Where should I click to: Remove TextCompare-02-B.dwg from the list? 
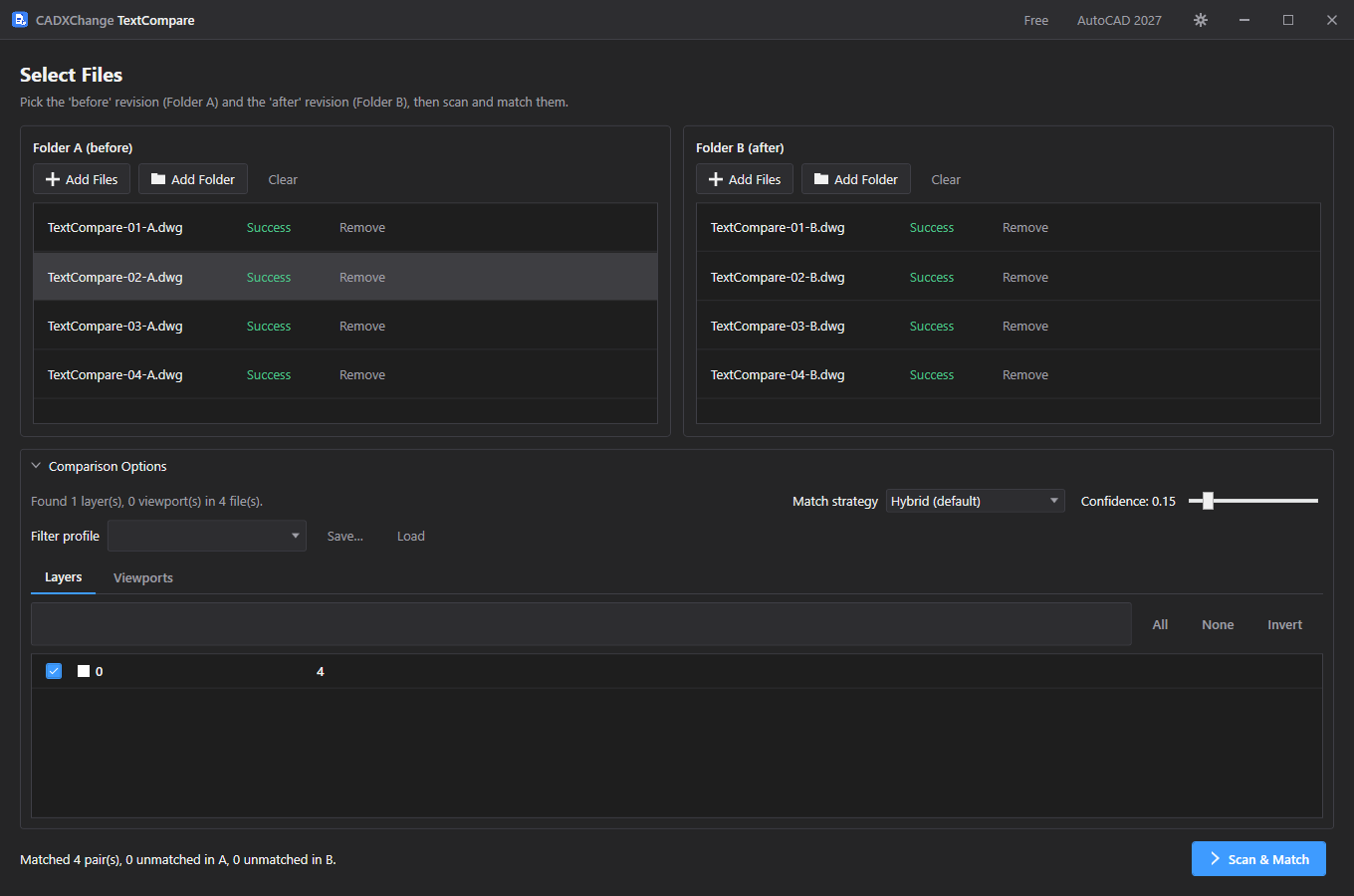(1025, 278)
